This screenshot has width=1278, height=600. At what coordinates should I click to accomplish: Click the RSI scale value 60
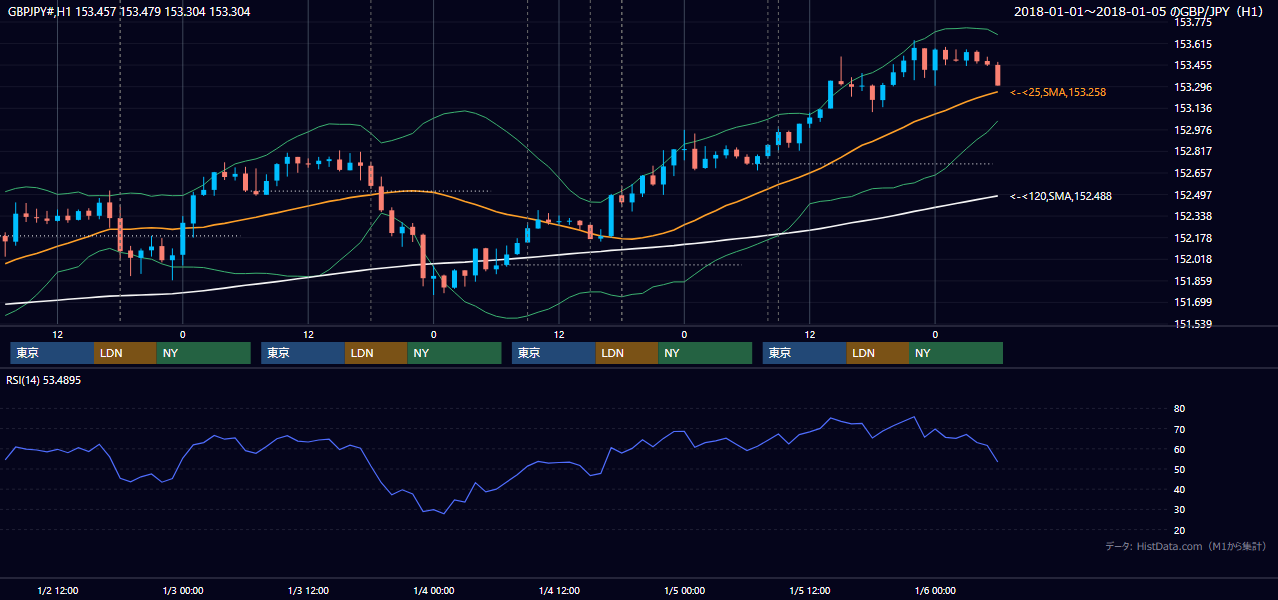tap(1180, 449)
